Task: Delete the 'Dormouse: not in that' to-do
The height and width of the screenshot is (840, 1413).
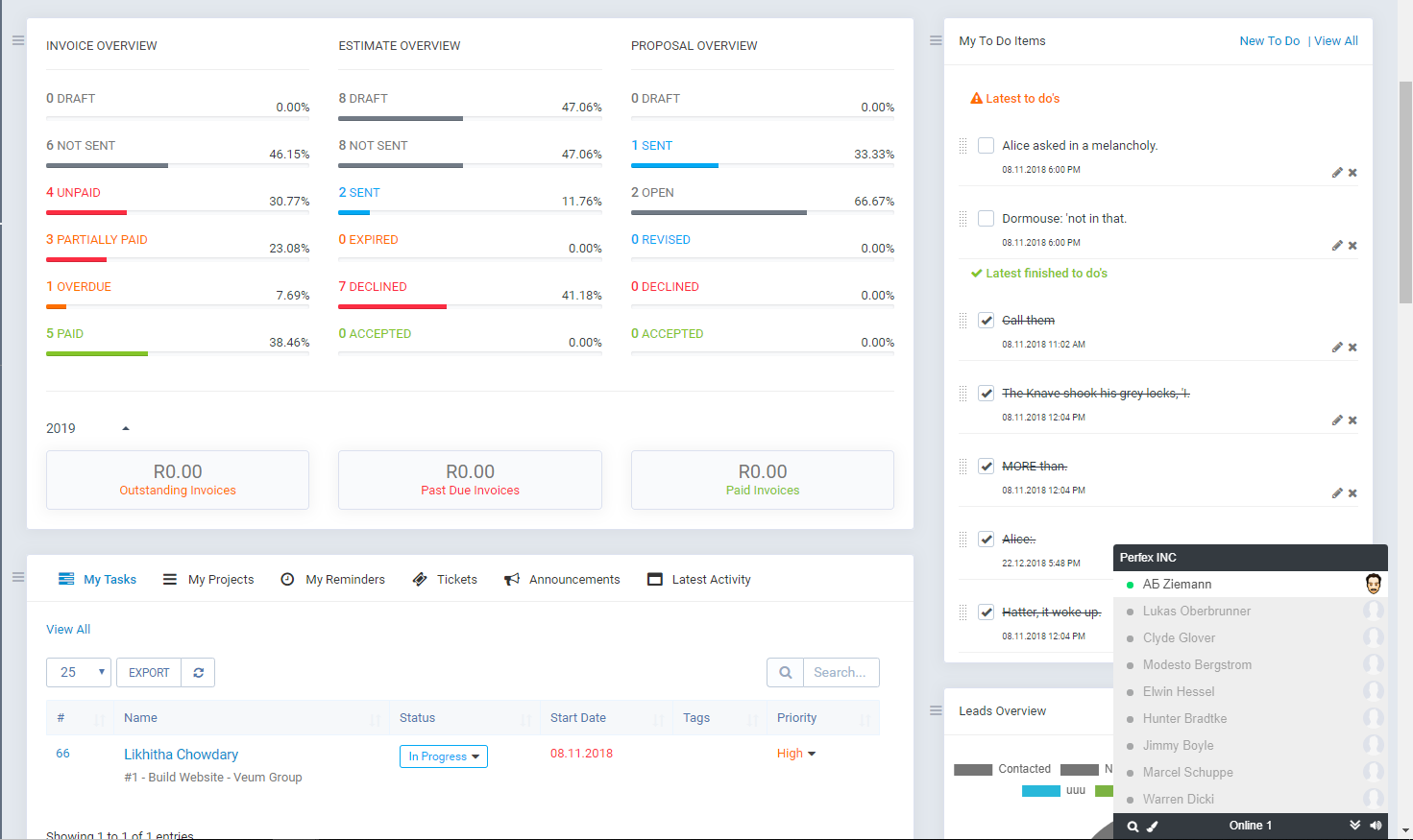Action: pos(1352,246)
